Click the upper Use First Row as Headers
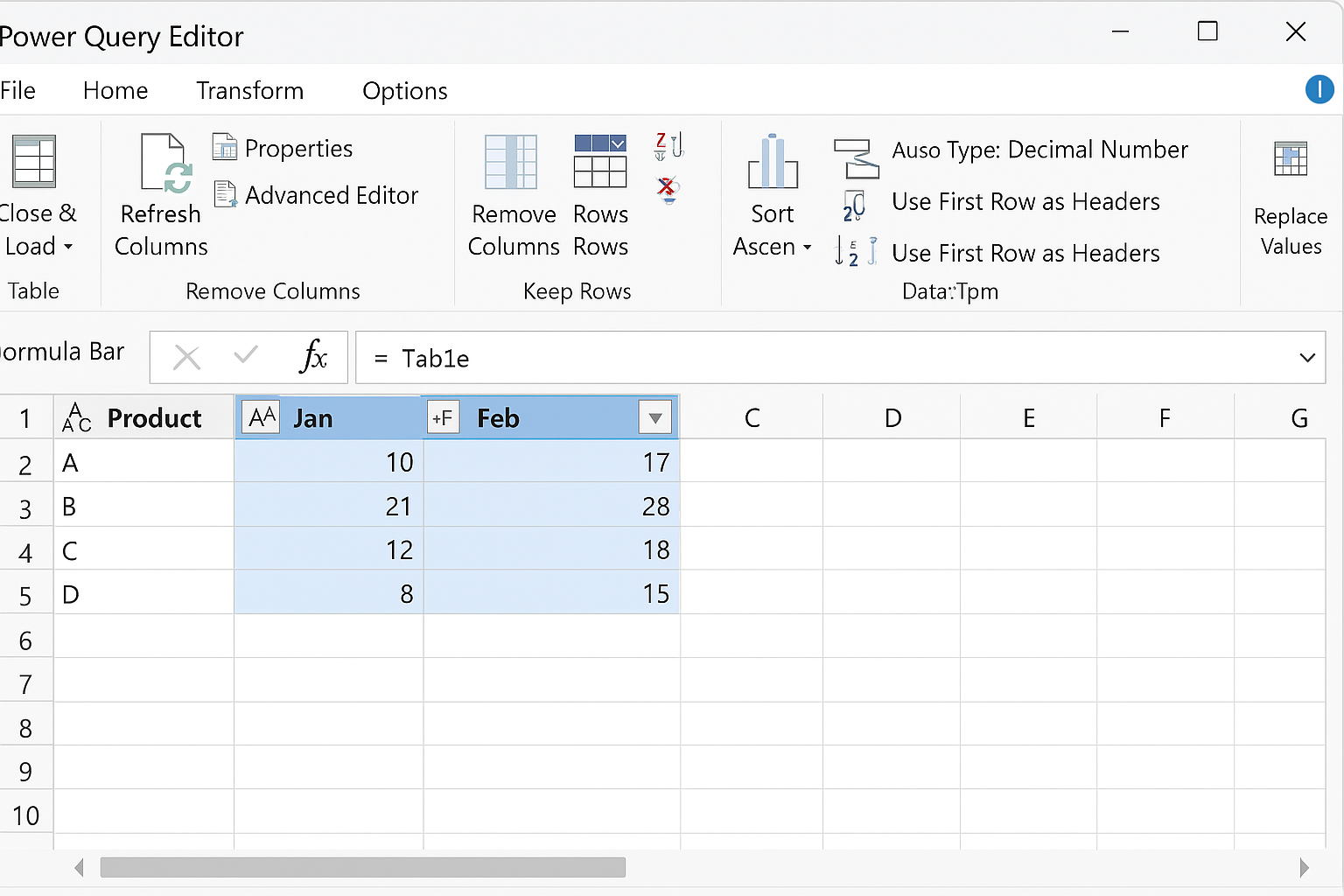The width and height of the screenshot is (1344, 896). click(x=1025, y=202)
